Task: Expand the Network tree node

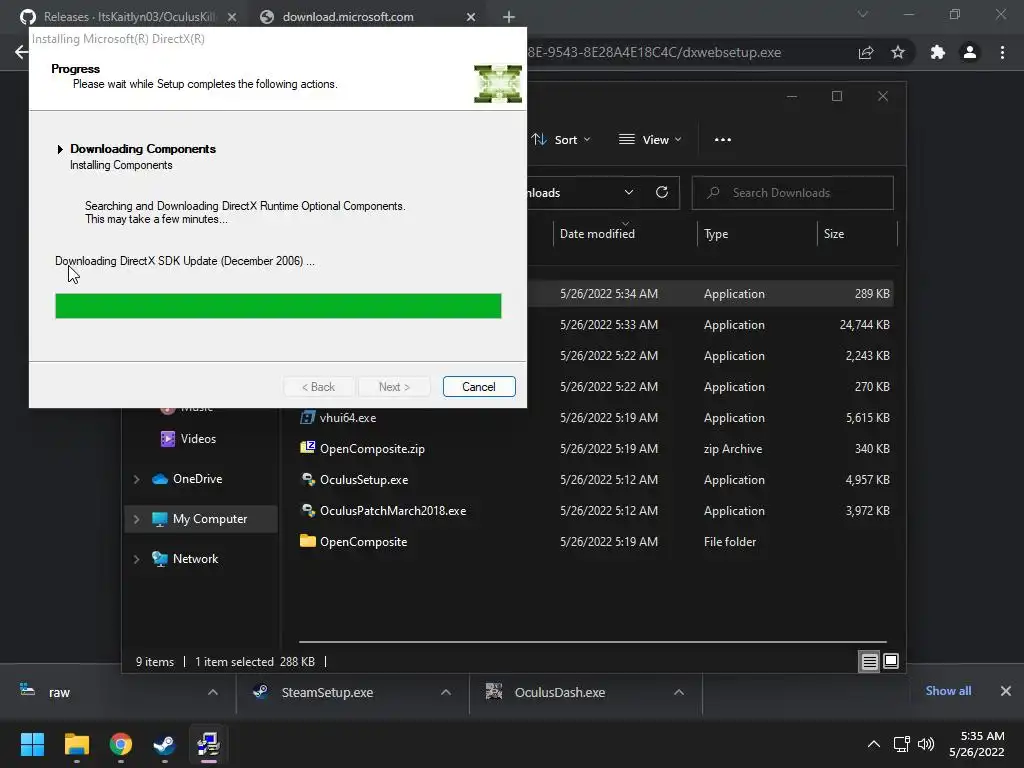Action: point(136,559)
